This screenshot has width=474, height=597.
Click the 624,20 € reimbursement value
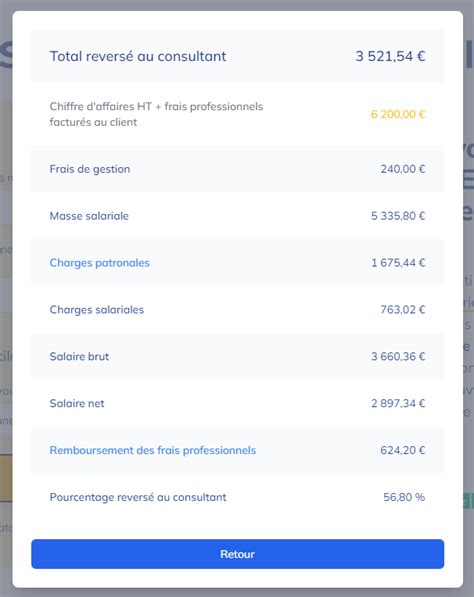click(403, 450)
